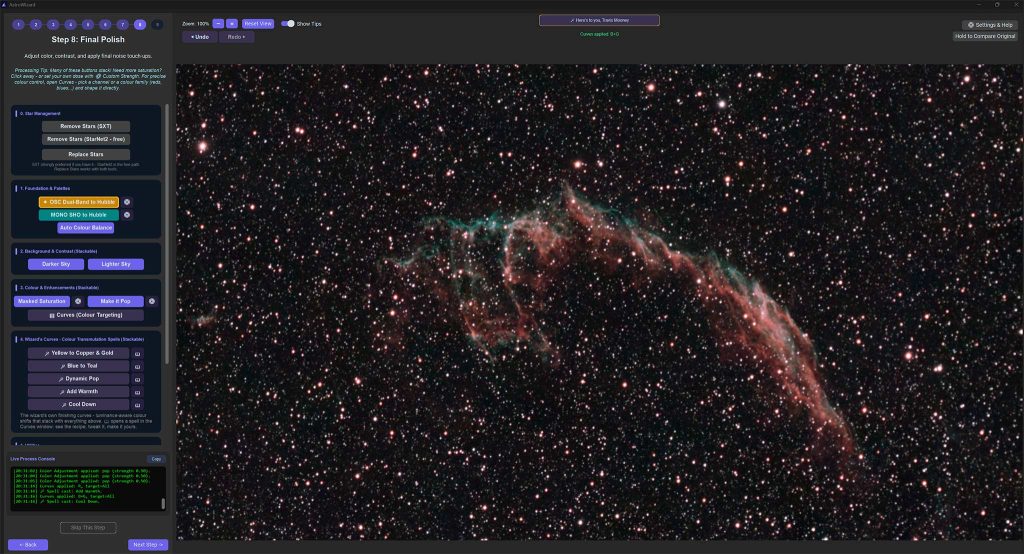Jump to step 3 circle
This screenshot has height=554, width=1024.
(x=53, y=25)
